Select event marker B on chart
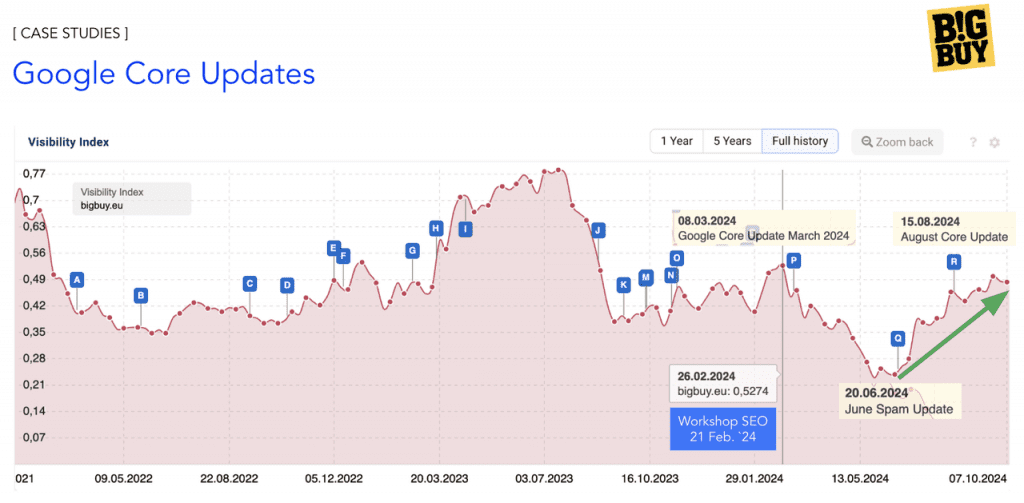 click(140, 295)
